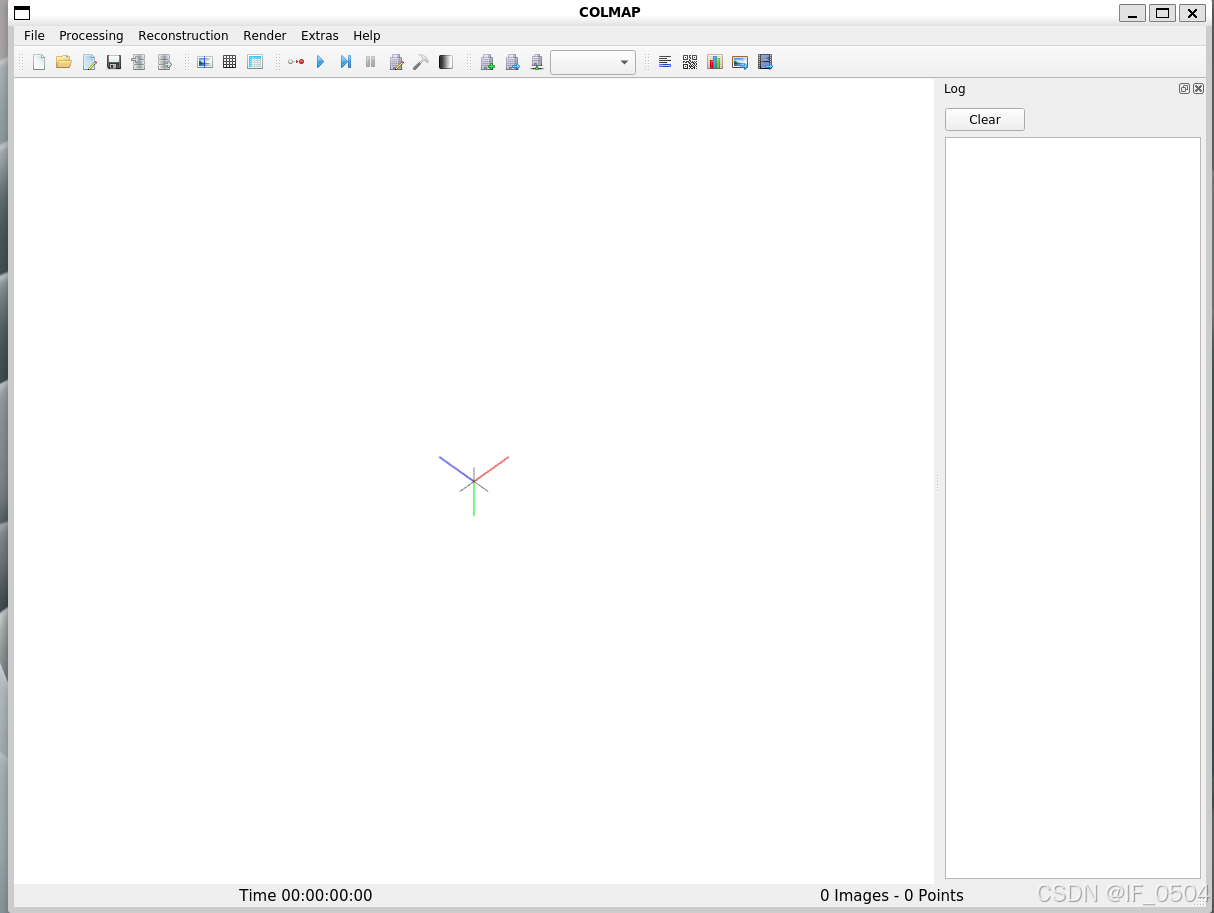
Task: Click the Export model toolbar icon
Action: [164, 62]
